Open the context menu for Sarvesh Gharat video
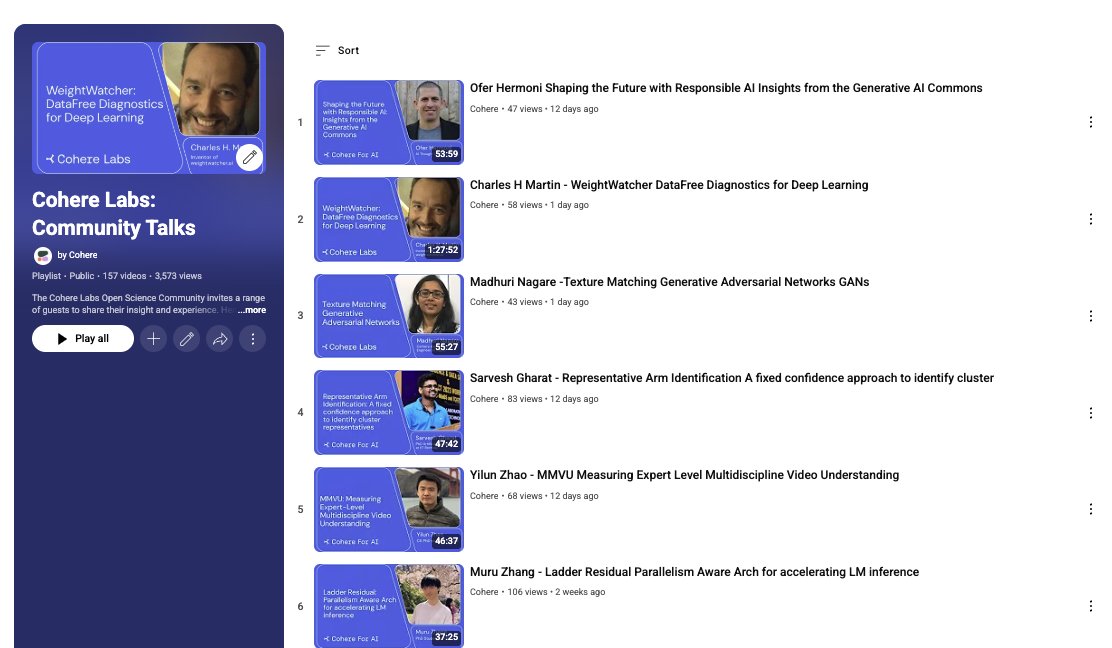The width and height of the screenshot is (1112, 648). pyautogui.click(x=1090, y=411)
